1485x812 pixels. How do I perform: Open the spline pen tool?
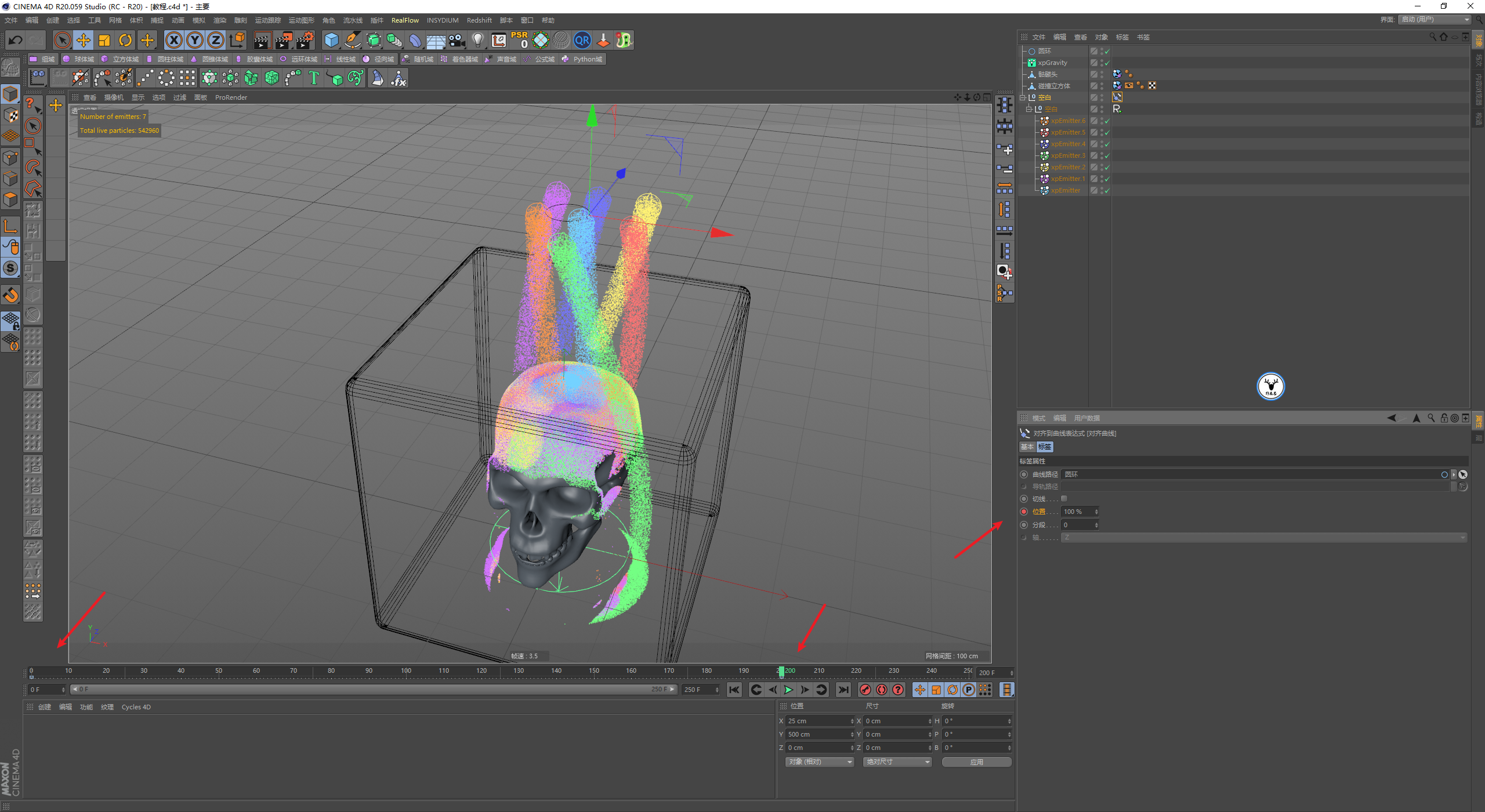[352, 40]
